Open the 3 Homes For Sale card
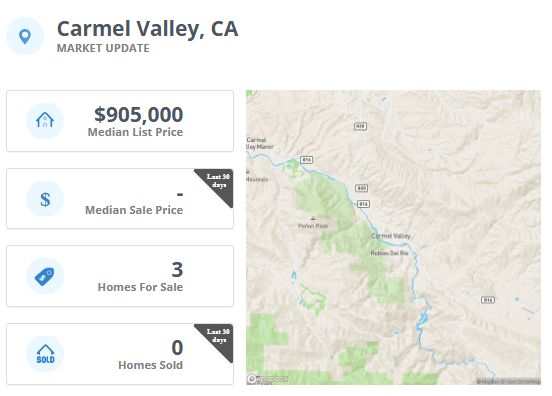The image size is (552, 396). tap(120, 276)
